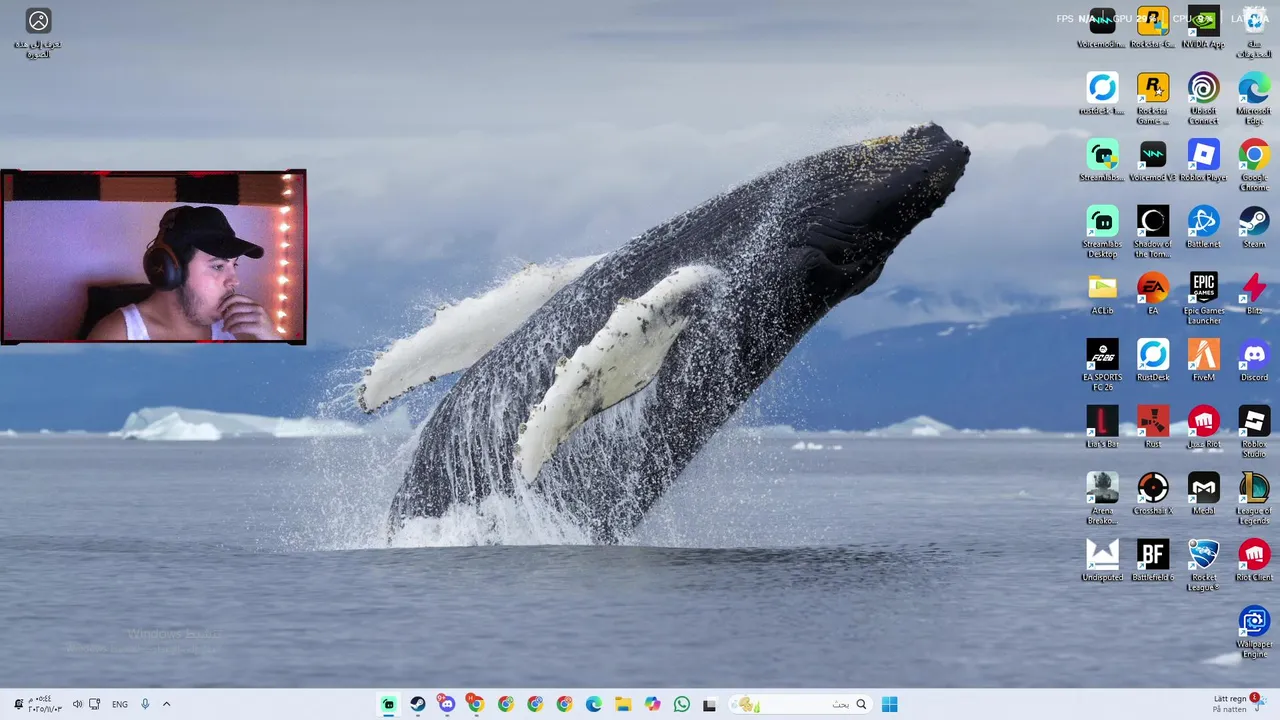Open the Streamlabs installer icon with shield
The image size is (1280, 720).
click(1102, 160)
